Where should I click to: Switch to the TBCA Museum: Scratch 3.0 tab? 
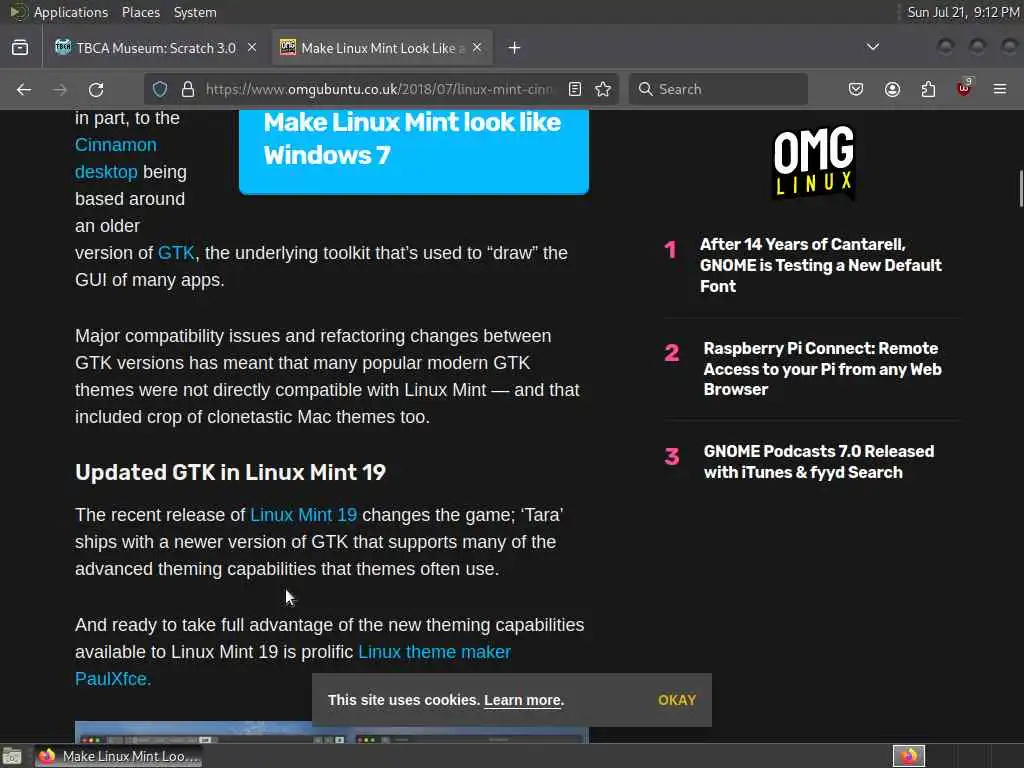click(x=155, y=48)
